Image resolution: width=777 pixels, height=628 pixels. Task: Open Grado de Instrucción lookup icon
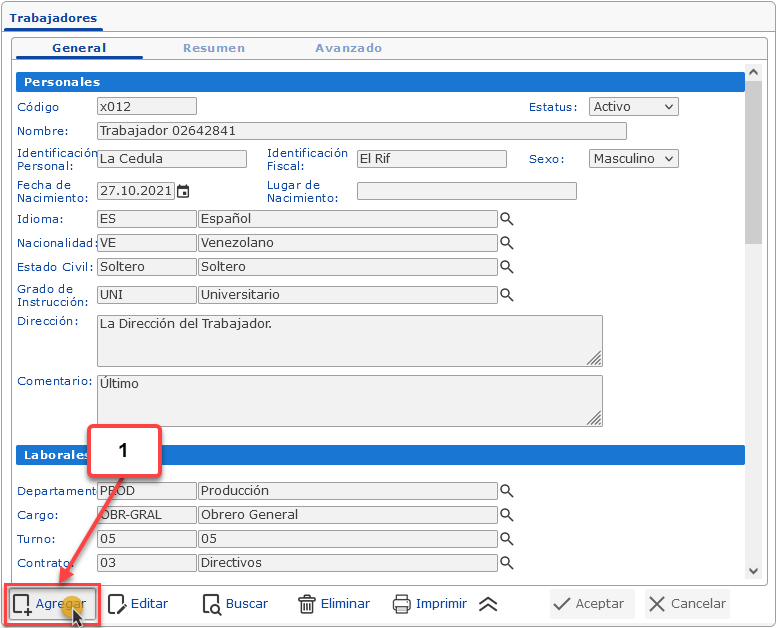[x=507, y=295]
